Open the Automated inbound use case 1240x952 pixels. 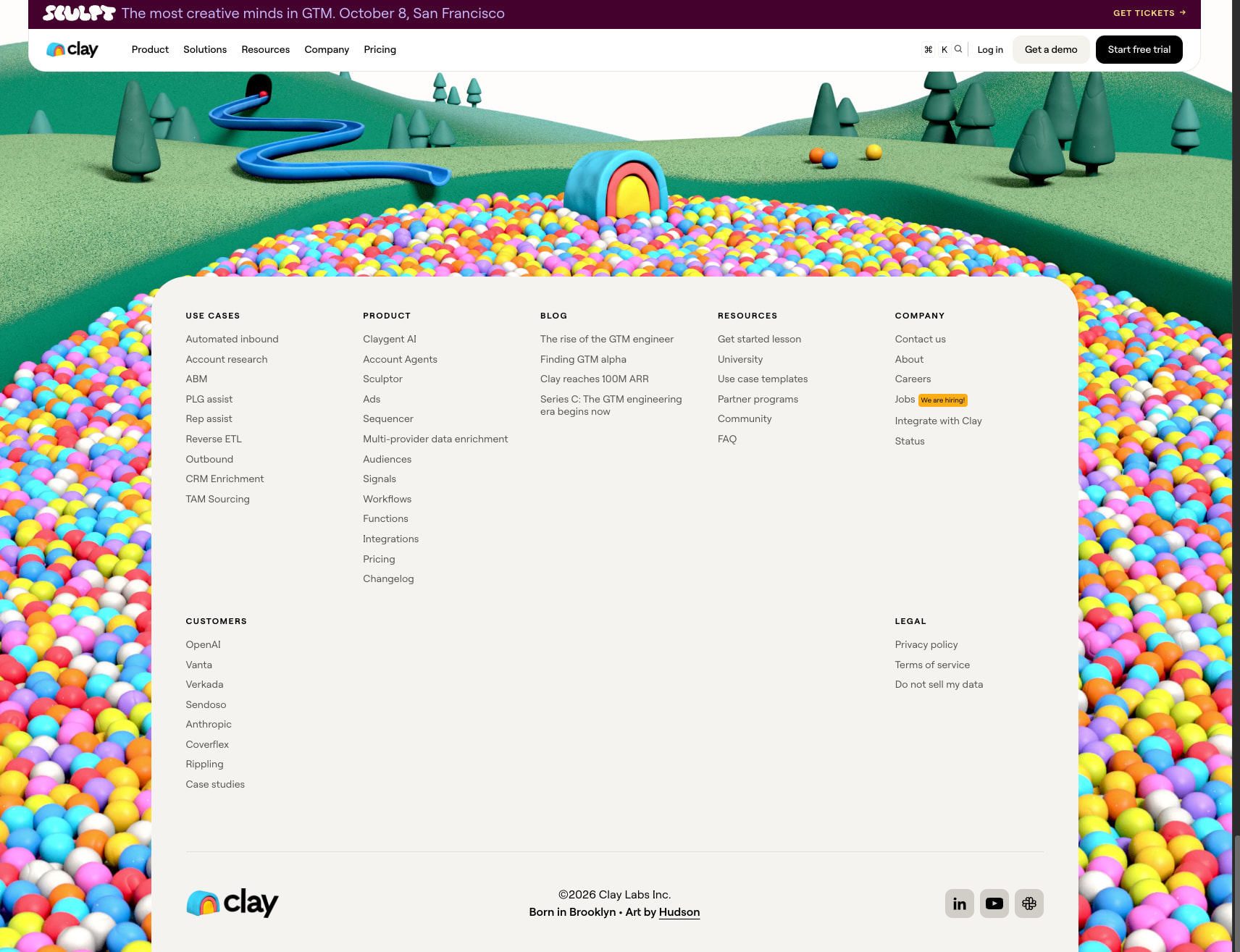click(232, 339)
